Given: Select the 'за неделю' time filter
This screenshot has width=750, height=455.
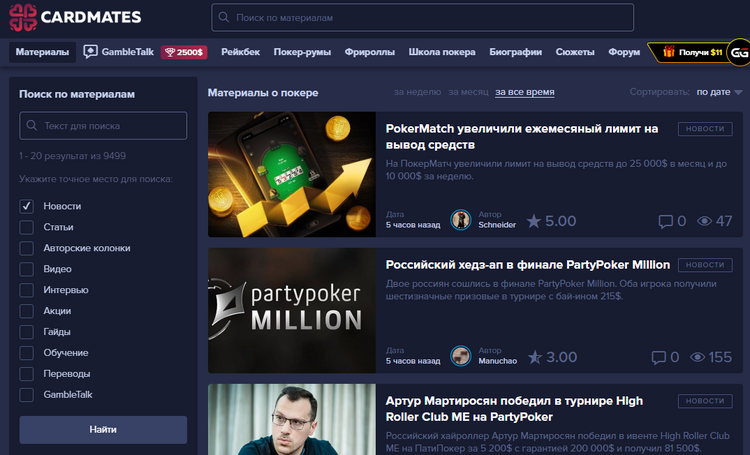Looking at the screenshot, I should (417, 93).
